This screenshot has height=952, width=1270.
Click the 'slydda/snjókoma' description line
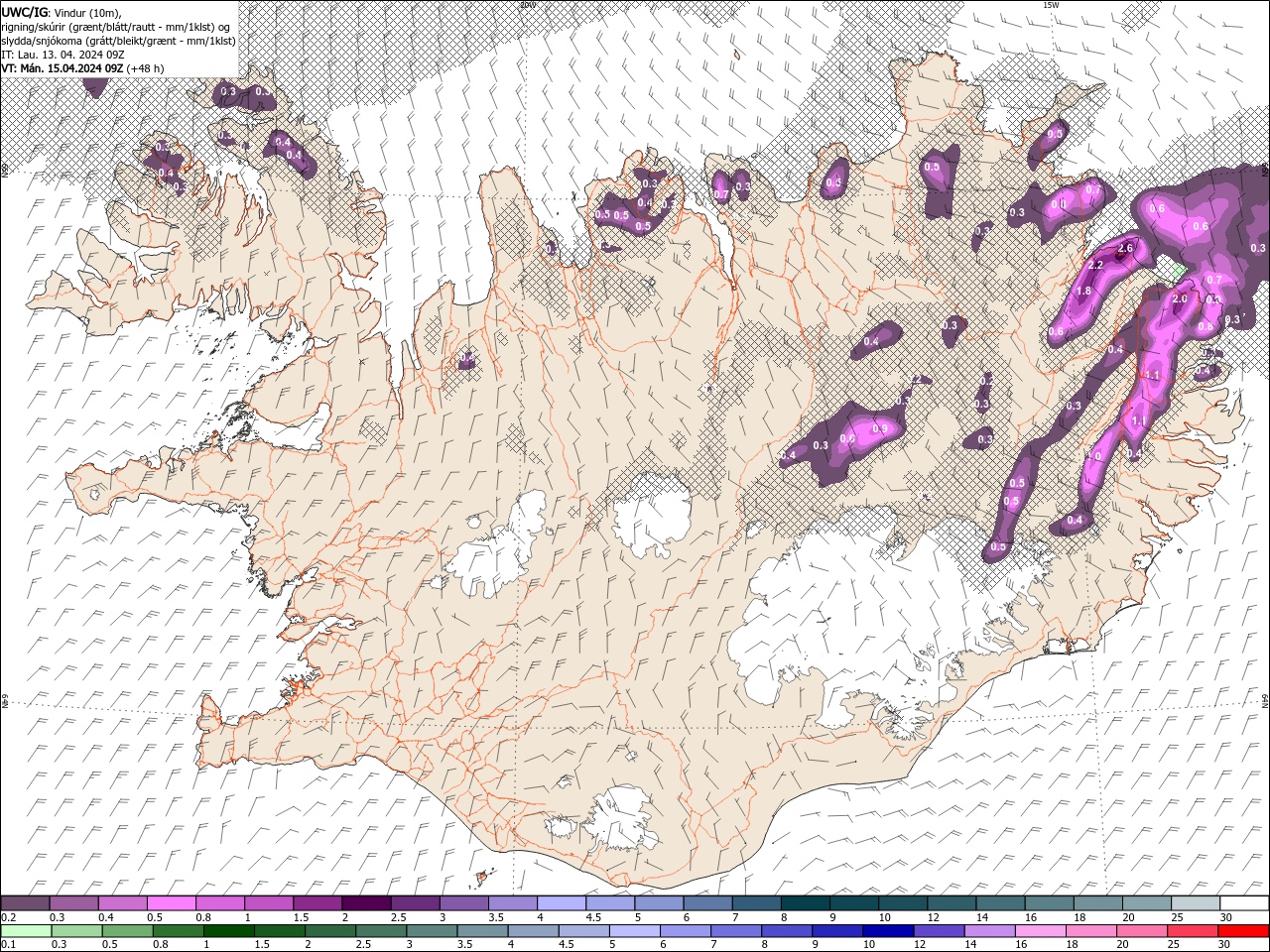tap(118, 41)
